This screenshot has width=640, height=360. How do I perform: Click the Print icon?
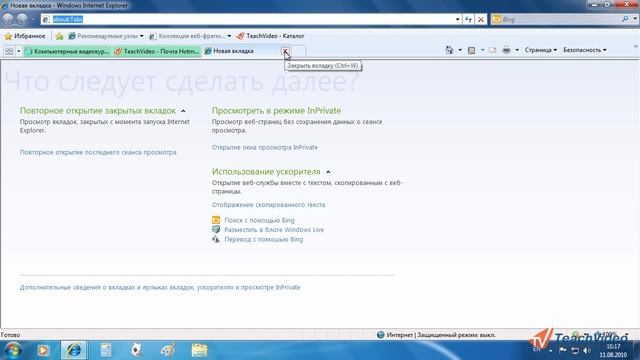[507, 50]
